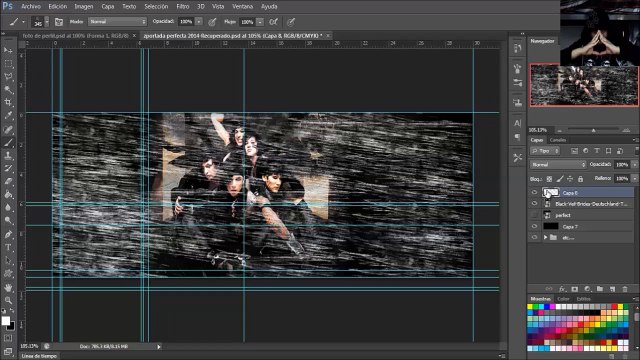Enable airbrush-style build-up effect
This screenshot has width=640, height=360.
click(273, 22)
